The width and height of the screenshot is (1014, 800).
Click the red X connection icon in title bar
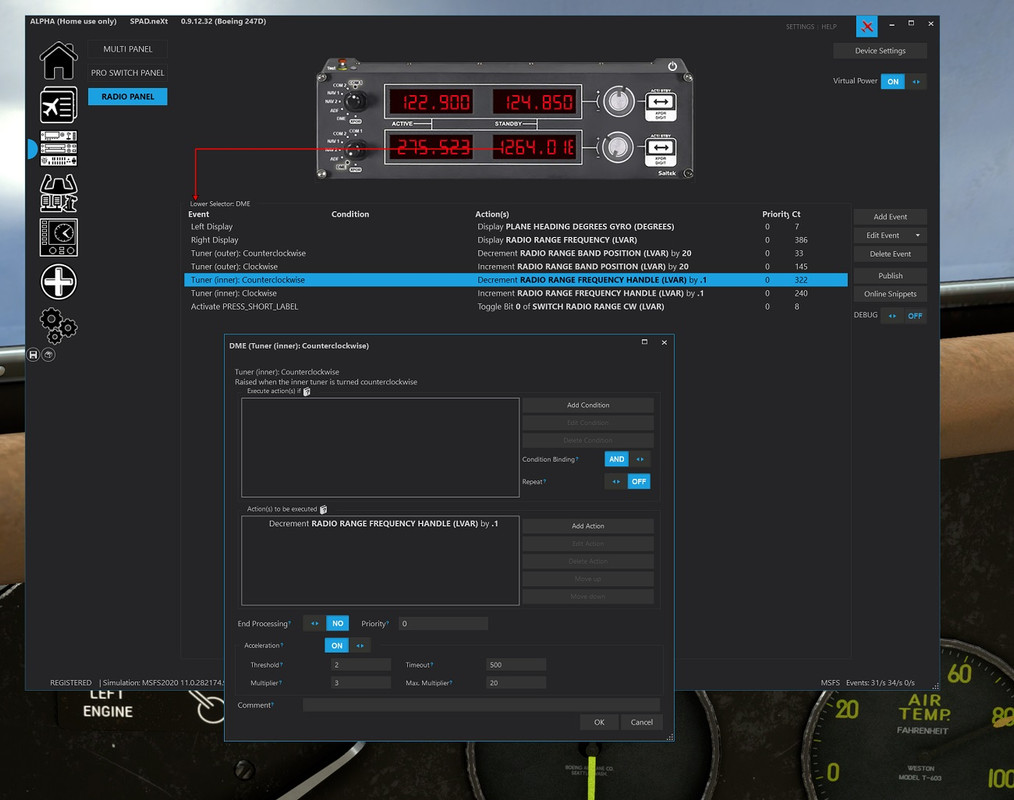[x=867, y=27]
